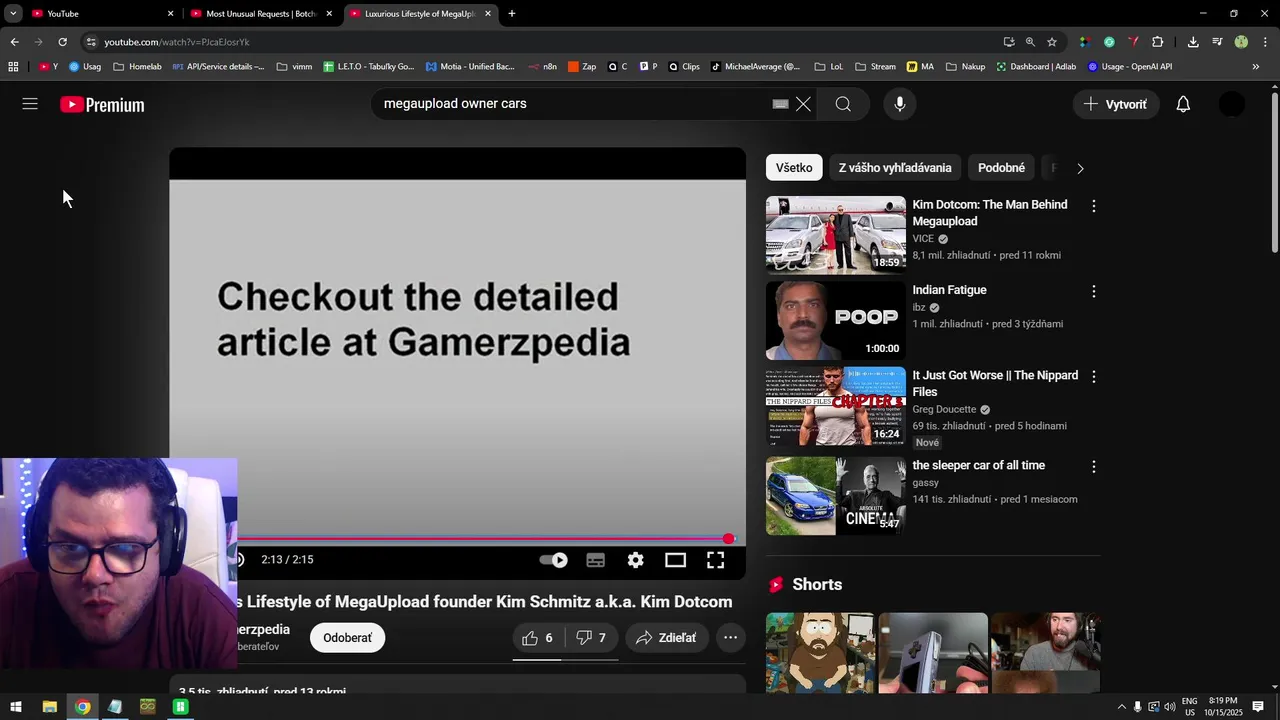Viewport: 1280px width, 720px height.
Task: Show more filter chips with the arrow
Action: click(1080, 168)
